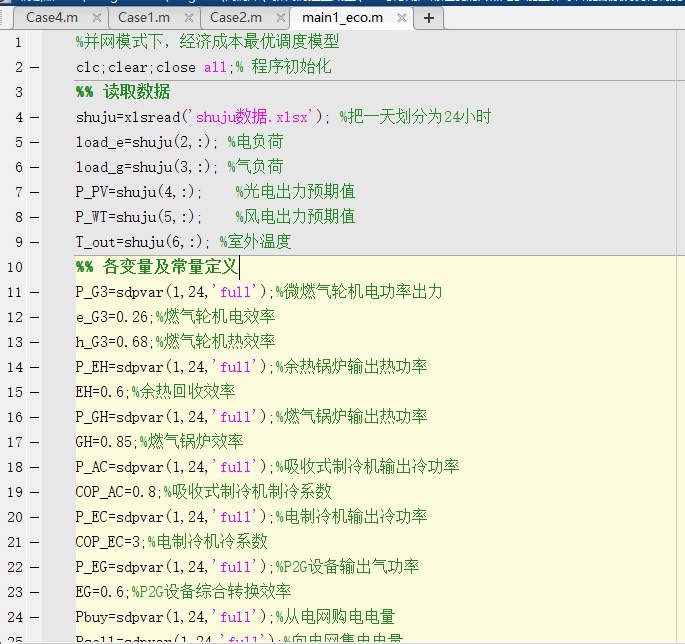Click line number 10 in the gutter

click(14, 267)
